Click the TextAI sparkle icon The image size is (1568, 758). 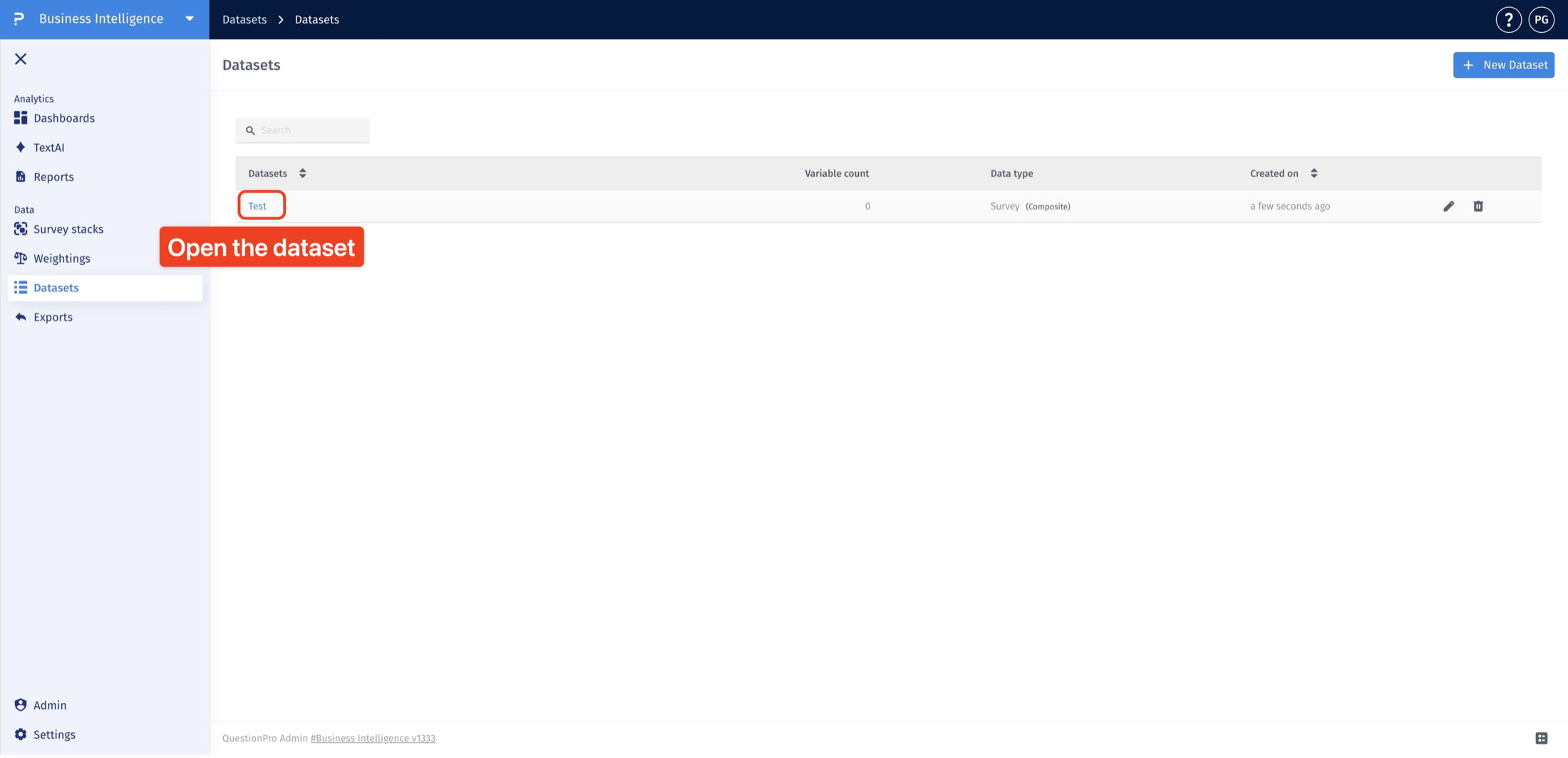[x=21, y=147]
